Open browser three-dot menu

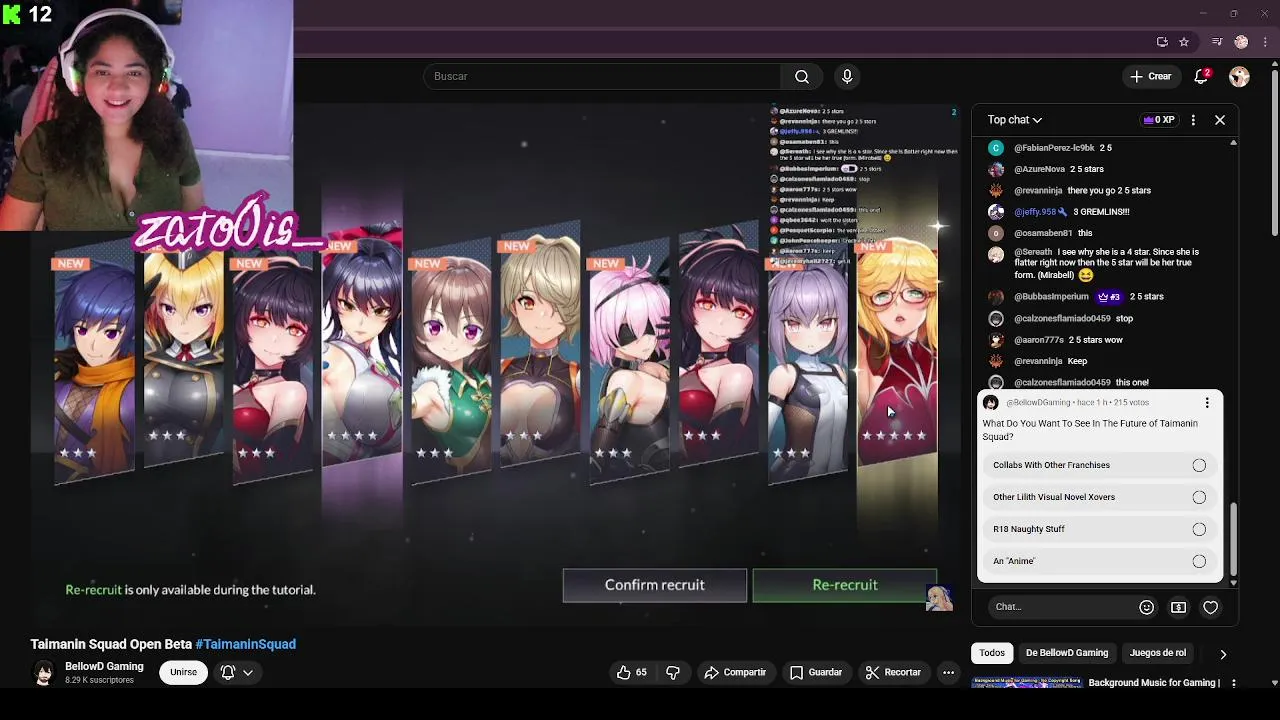coord(1265,42)
